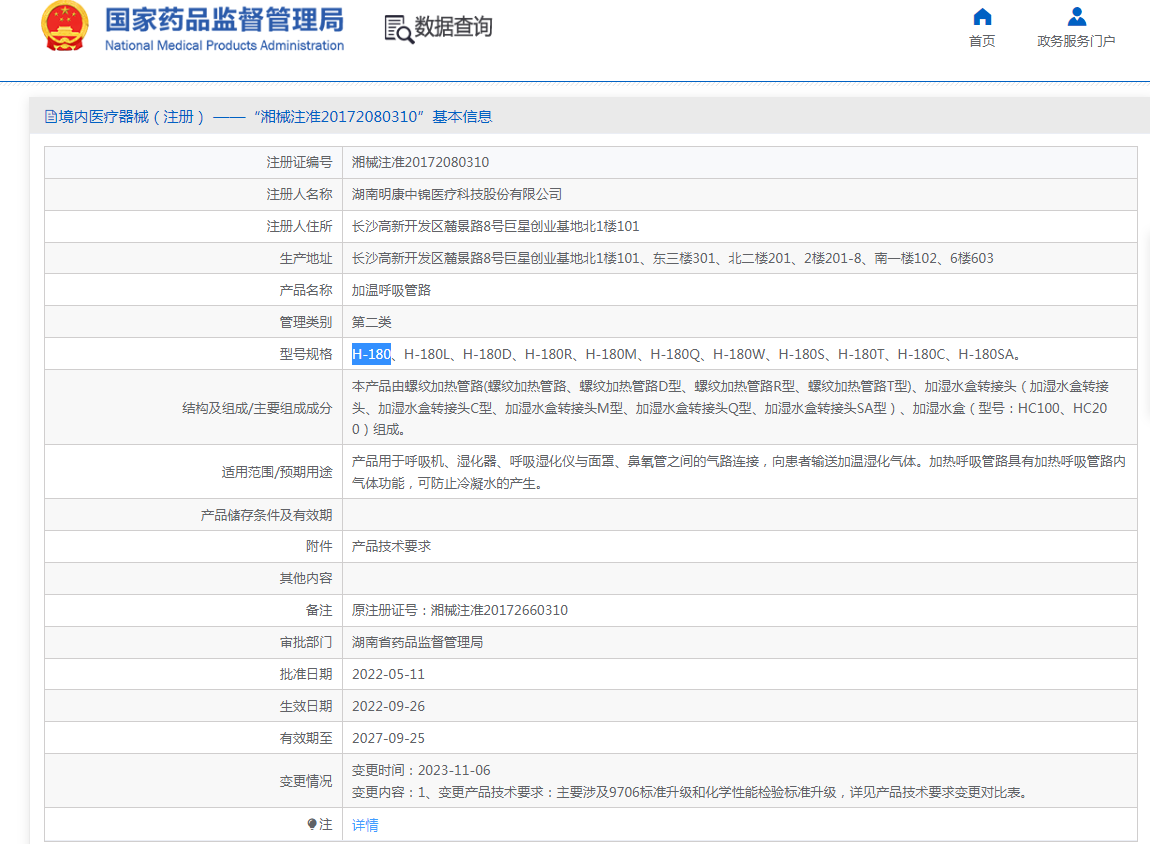Click the 型号规格 row label
Viewport: 1150px width, 844px height.
[306, 354]
